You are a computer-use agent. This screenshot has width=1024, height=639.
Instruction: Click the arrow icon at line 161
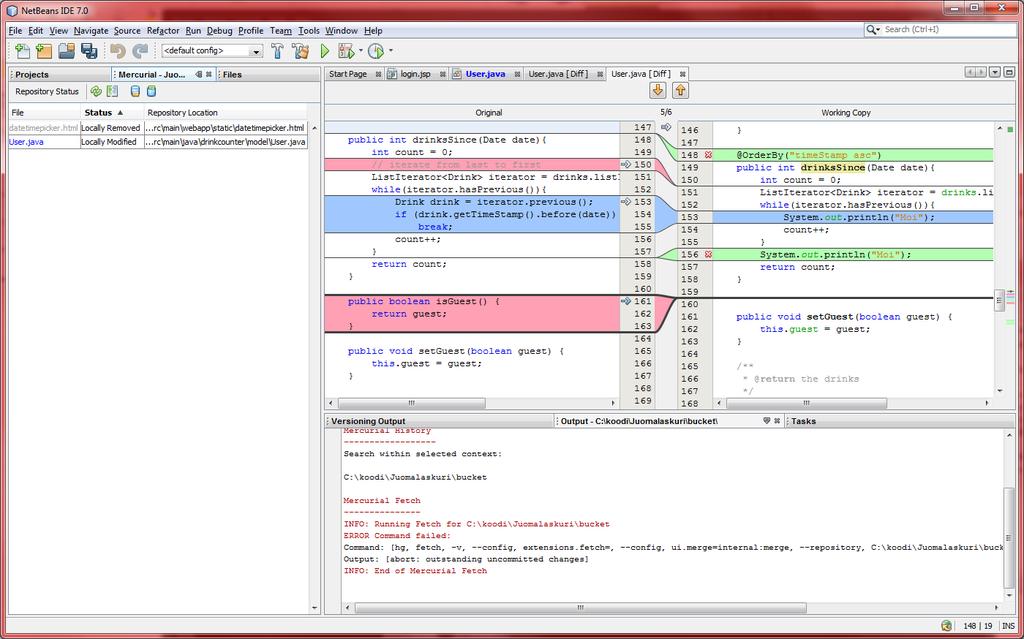click(x=626, y=301)
